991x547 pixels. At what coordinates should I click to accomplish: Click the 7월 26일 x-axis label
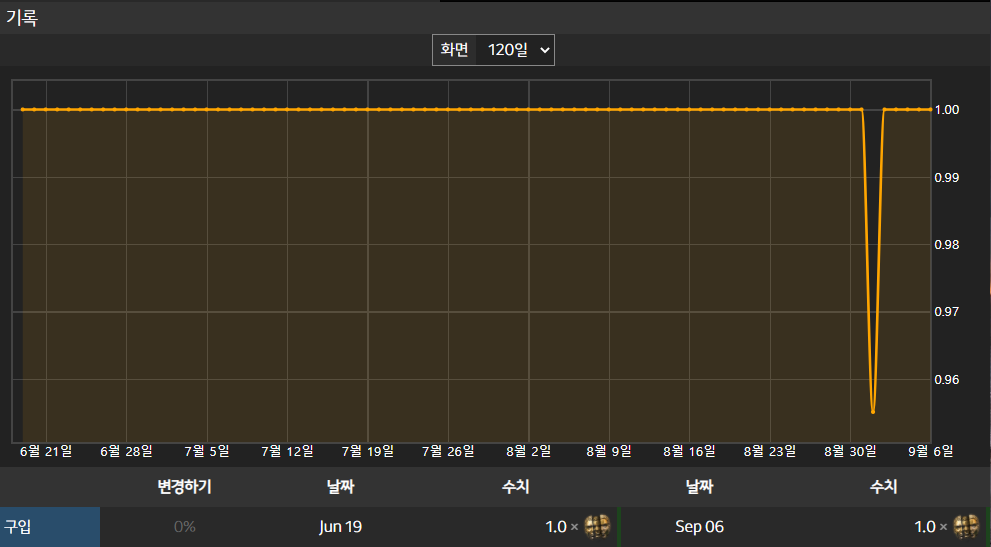(448, 452)
